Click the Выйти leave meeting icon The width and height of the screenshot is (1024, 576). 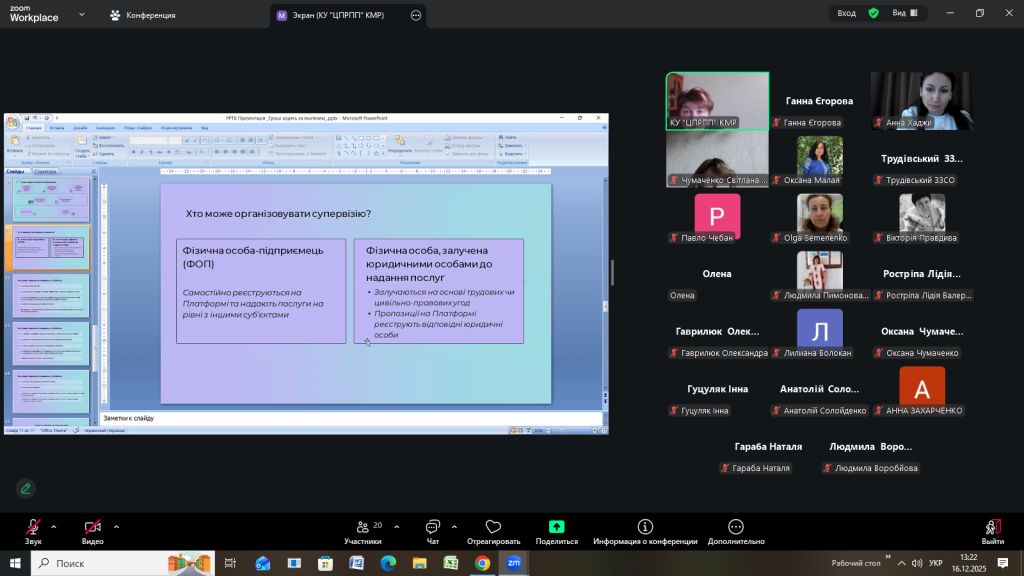point(992,527)
